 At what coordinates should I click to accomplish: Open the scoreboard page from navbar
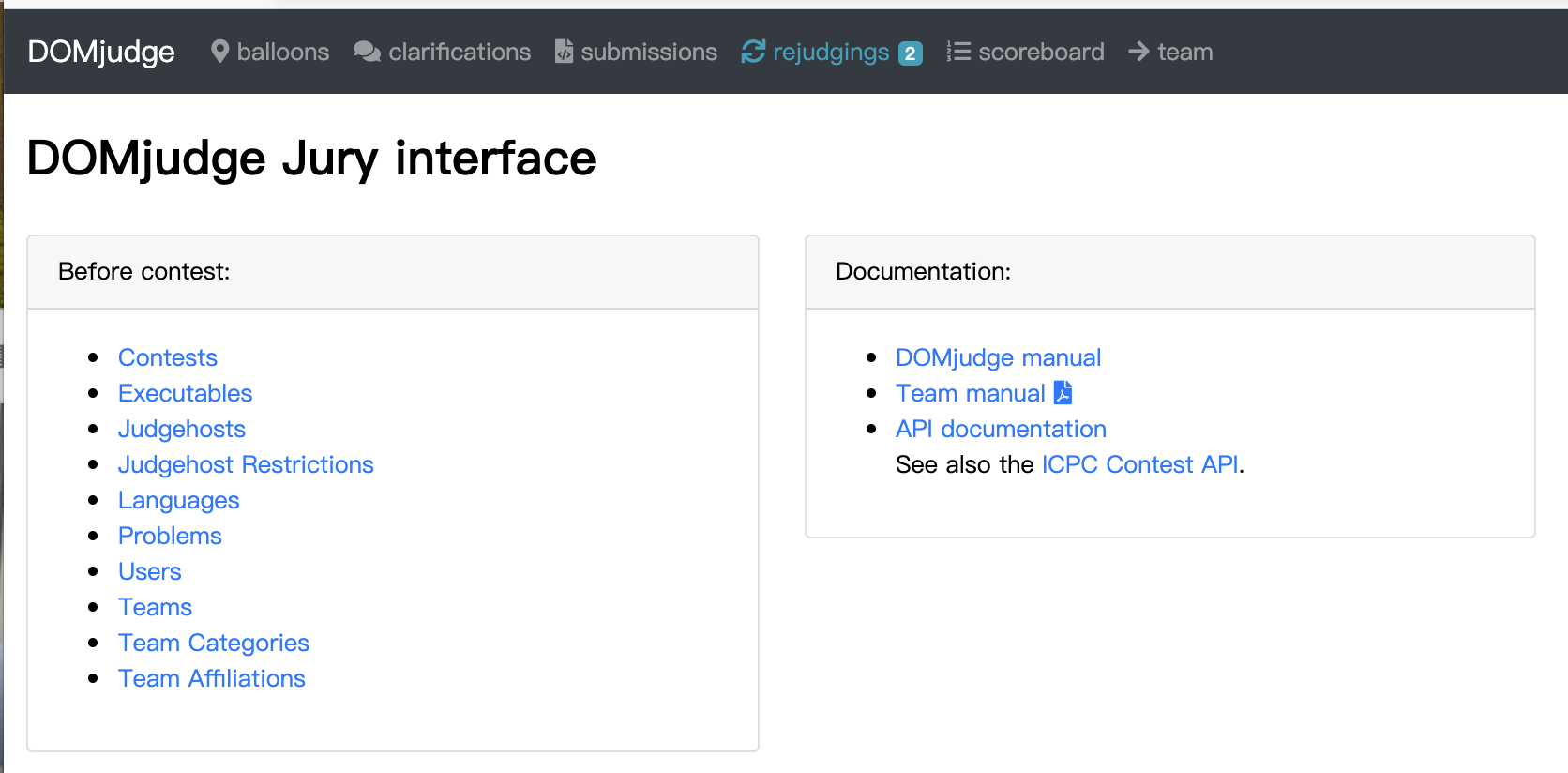(x=1040, y=52)
